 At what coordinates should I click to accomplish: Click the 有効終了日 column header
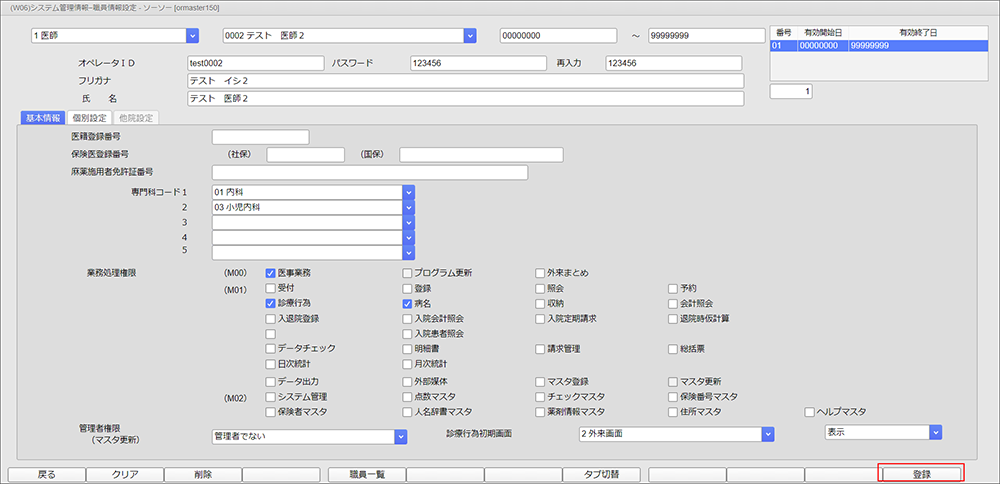(917, 31)
